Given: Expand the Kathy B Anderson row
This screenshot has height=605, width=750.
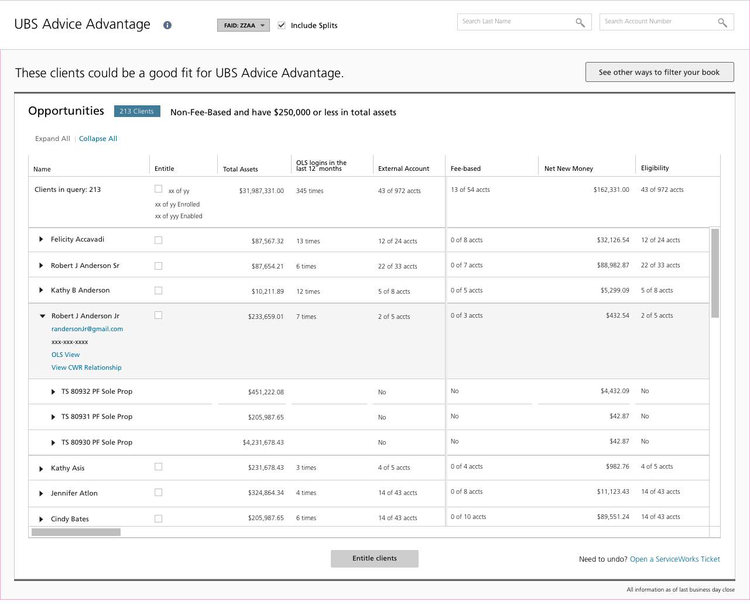Looking at the screenshot, I should (x=41, y=290).
